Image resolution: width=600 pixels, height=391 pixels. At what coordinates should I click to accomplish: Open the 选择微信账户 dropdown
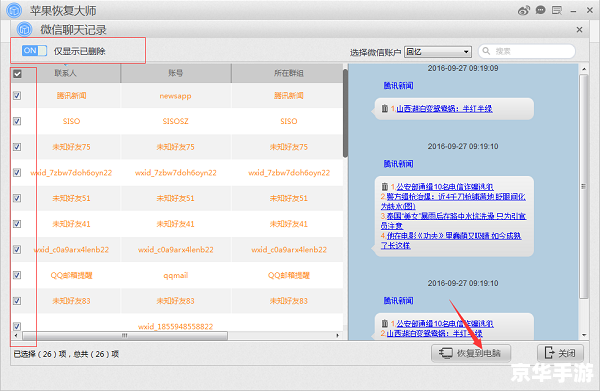pyautogui.click(x=438, y=52)
